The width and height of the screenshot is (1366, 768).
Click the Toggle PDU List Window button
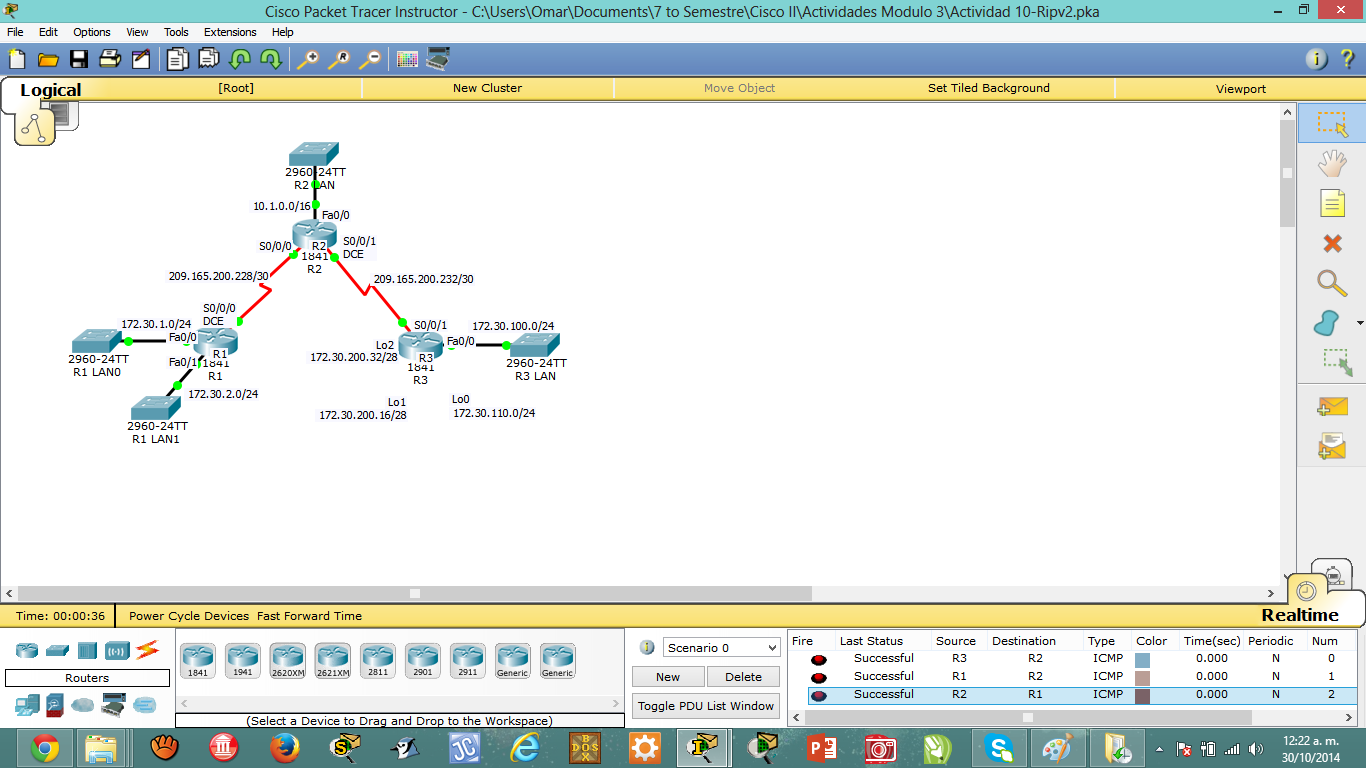(705, 706)
